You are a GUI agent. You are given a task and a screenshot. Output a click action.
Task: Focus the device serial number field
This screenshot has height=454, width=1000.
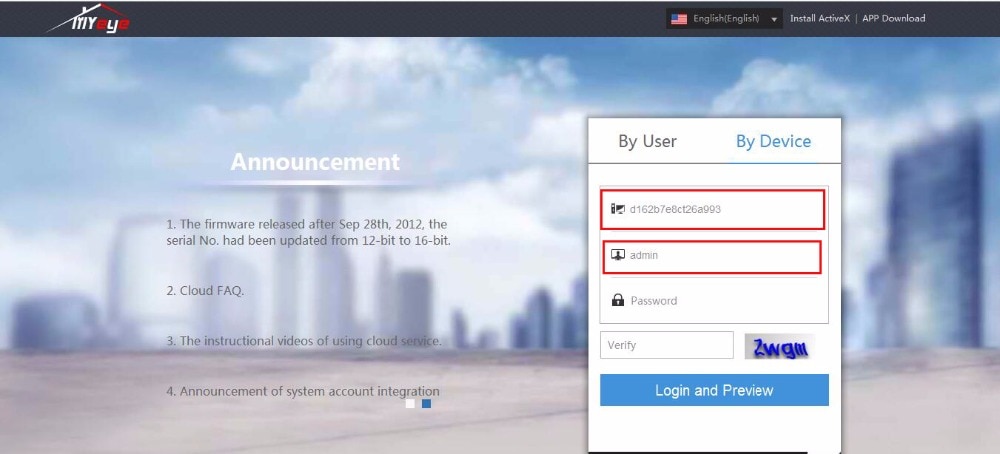coord(714,210)
